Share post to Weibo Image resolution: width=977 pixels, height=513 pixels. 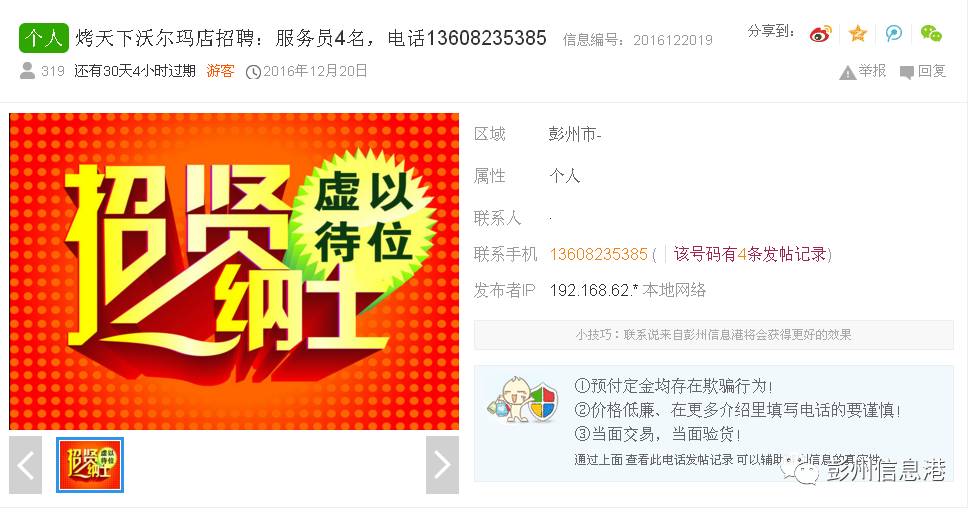[x=820, y=34]
